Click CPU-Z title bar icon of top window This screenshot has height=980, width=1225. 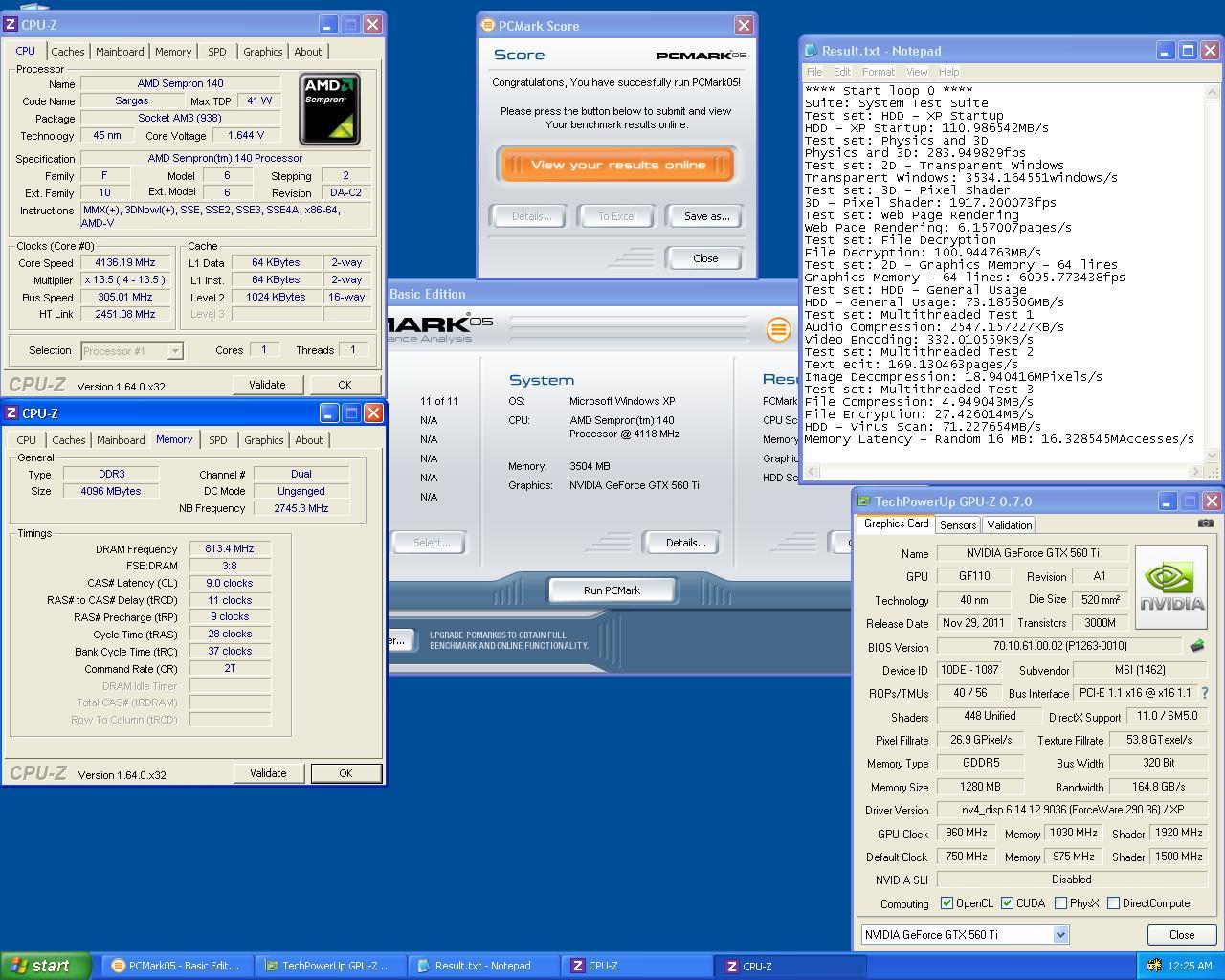point(11,24)
